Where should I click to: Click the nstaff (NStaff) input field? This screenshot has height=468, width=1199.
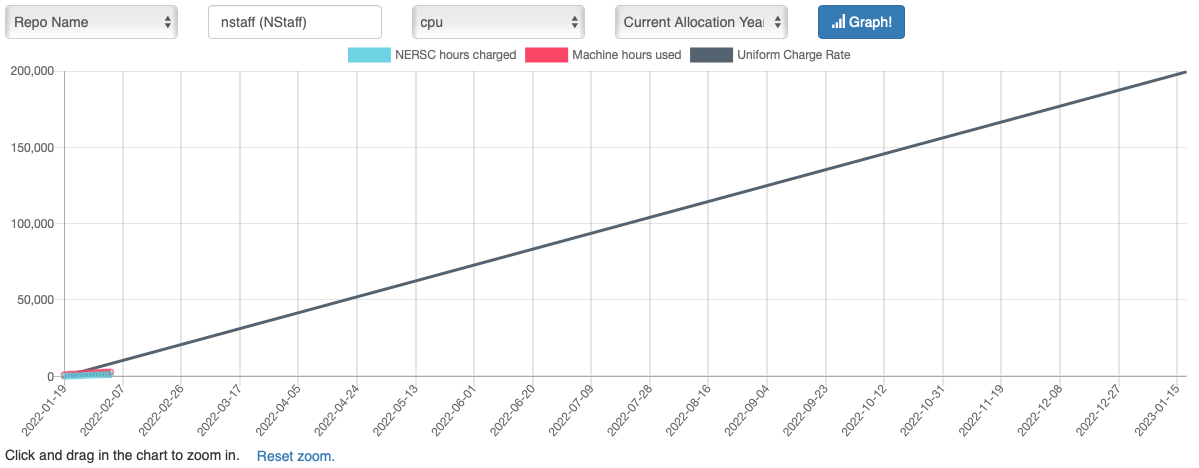click(x=295, y=22)
